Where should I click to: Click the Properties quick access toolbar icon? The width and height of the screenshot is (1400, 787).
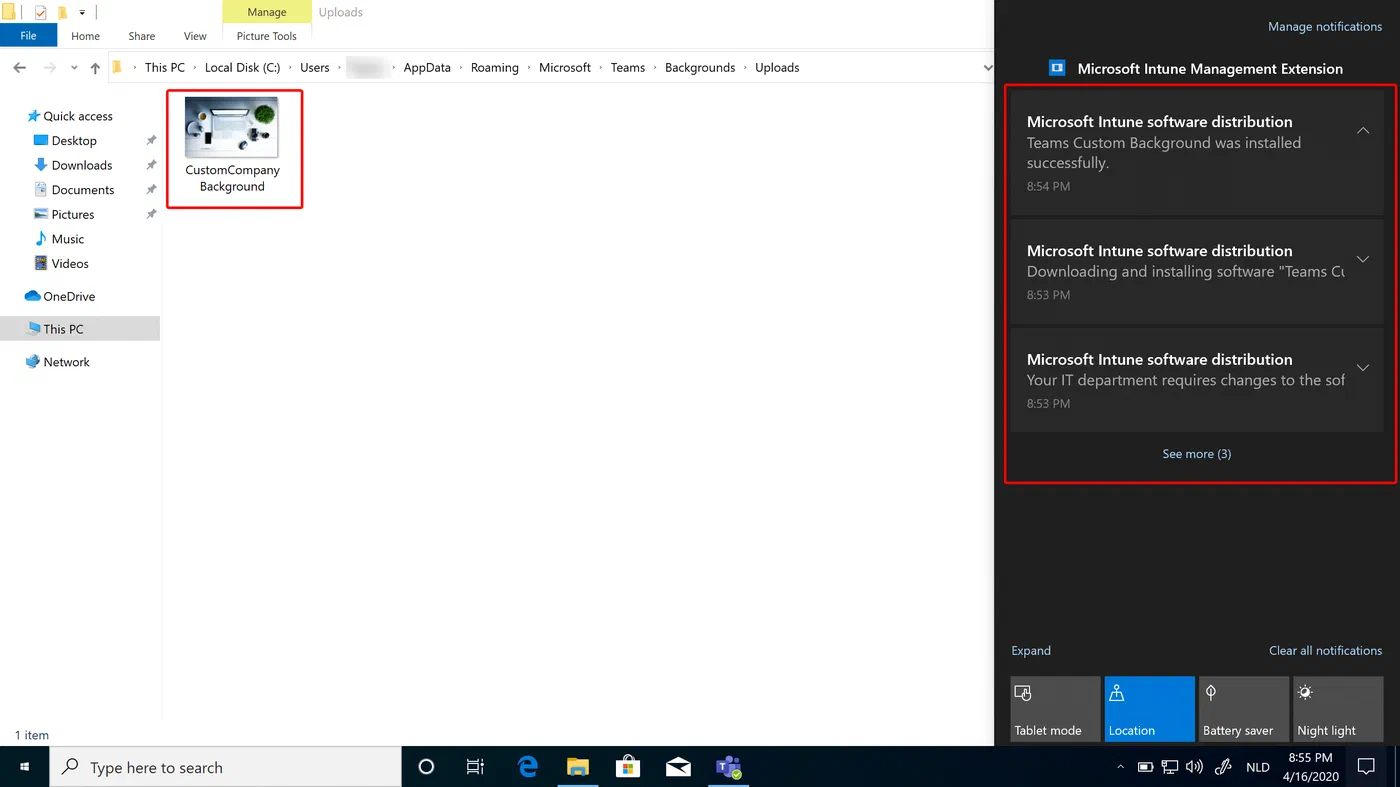tap(41, 13)
